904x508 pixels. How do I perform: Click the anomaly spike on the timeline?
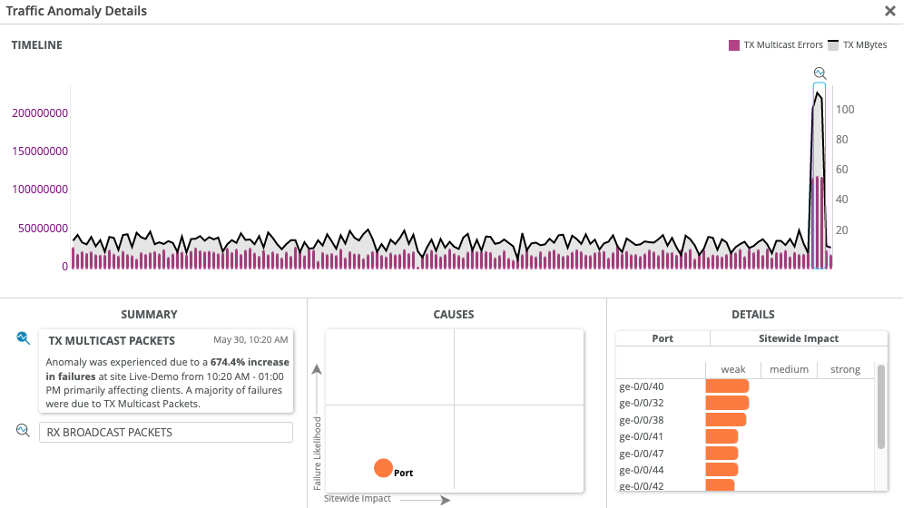(x=819, y=180)
